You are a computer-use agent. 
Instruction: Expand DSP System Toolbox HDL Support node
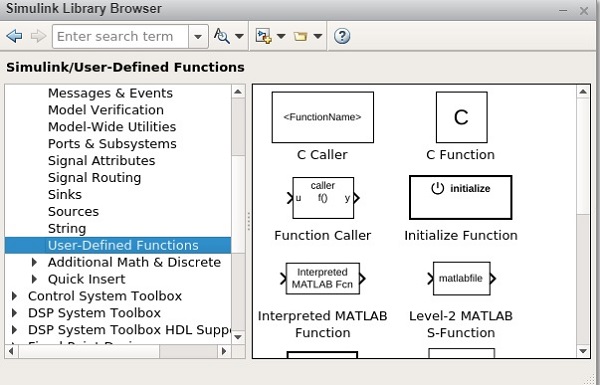14,330
